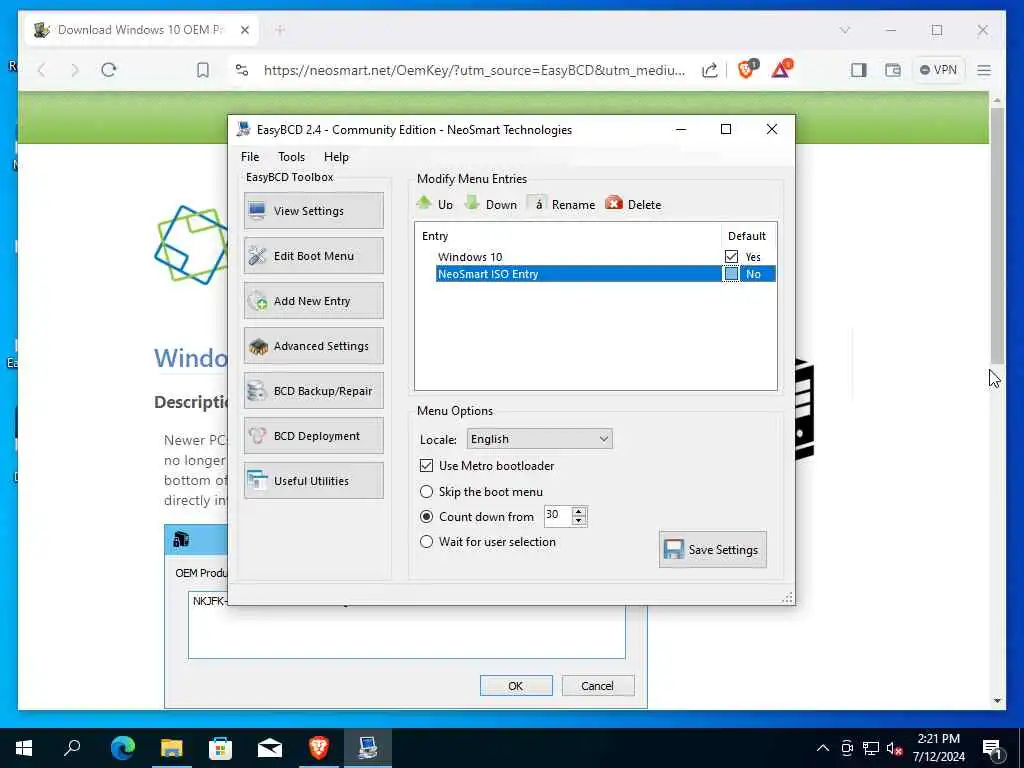The image size is (1024, 768).
Task: Open the tab search dropdown chevron
Action: (x=844, y=30)
